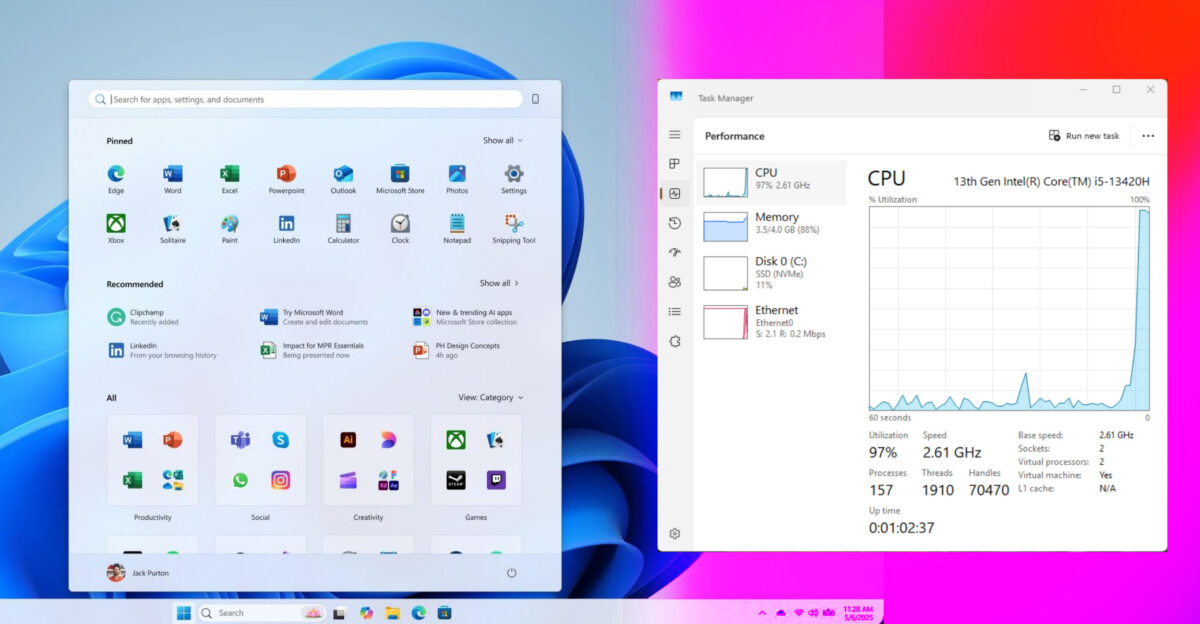Click the Start menu search field
The height and width of the screenshot is (624, 1200).
305,99
